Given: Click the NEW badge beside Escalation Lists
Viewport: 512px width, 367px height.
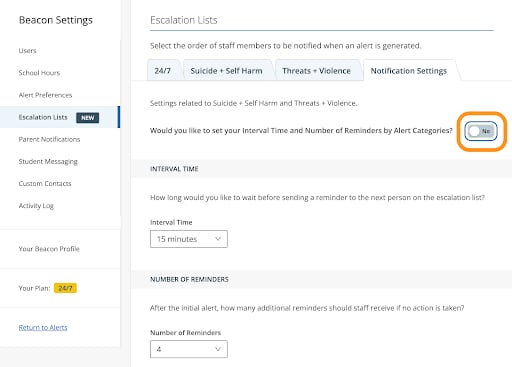Looking at the screenshot, I should pos(87,118).
